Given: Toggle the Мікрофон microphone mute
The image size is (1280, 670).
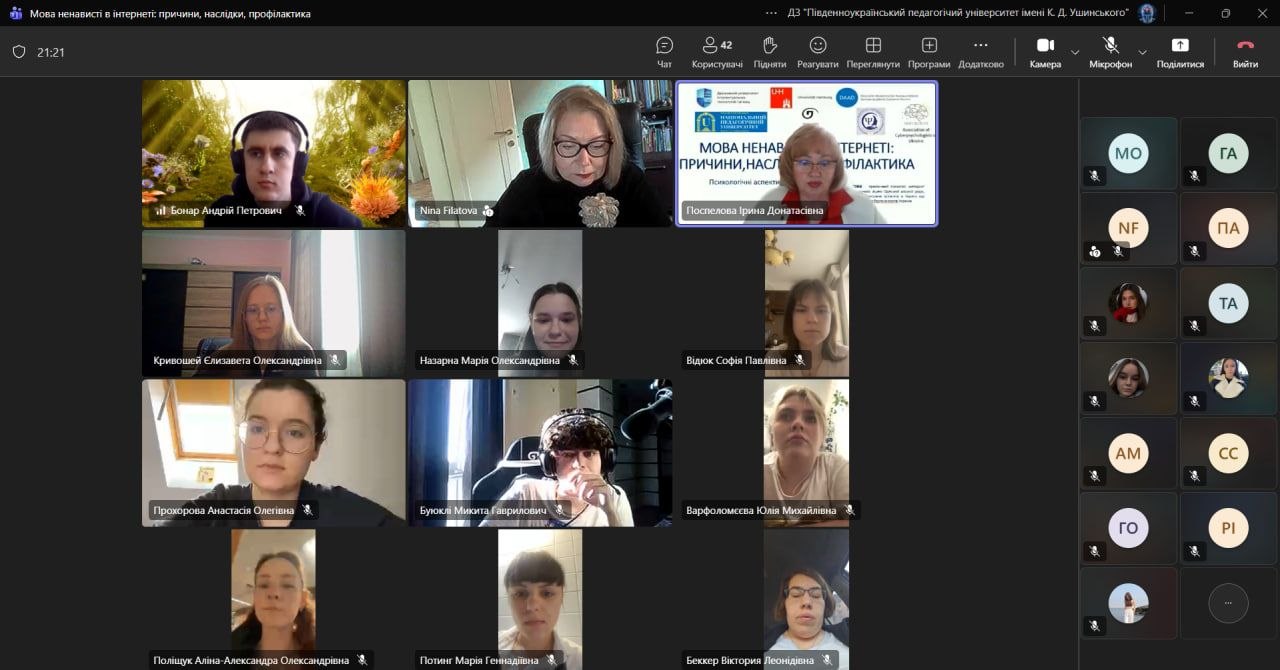Looking at the screenshot, I should pyautogui.click(x=1110, y=52).
